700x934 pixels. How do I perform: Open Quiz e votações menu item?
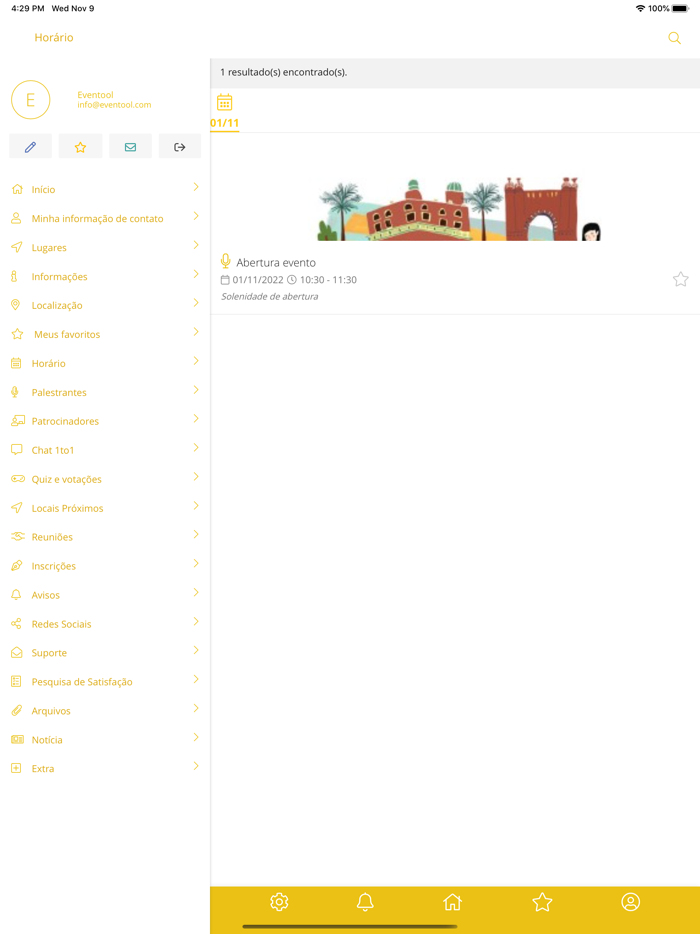tap(66, 479)
